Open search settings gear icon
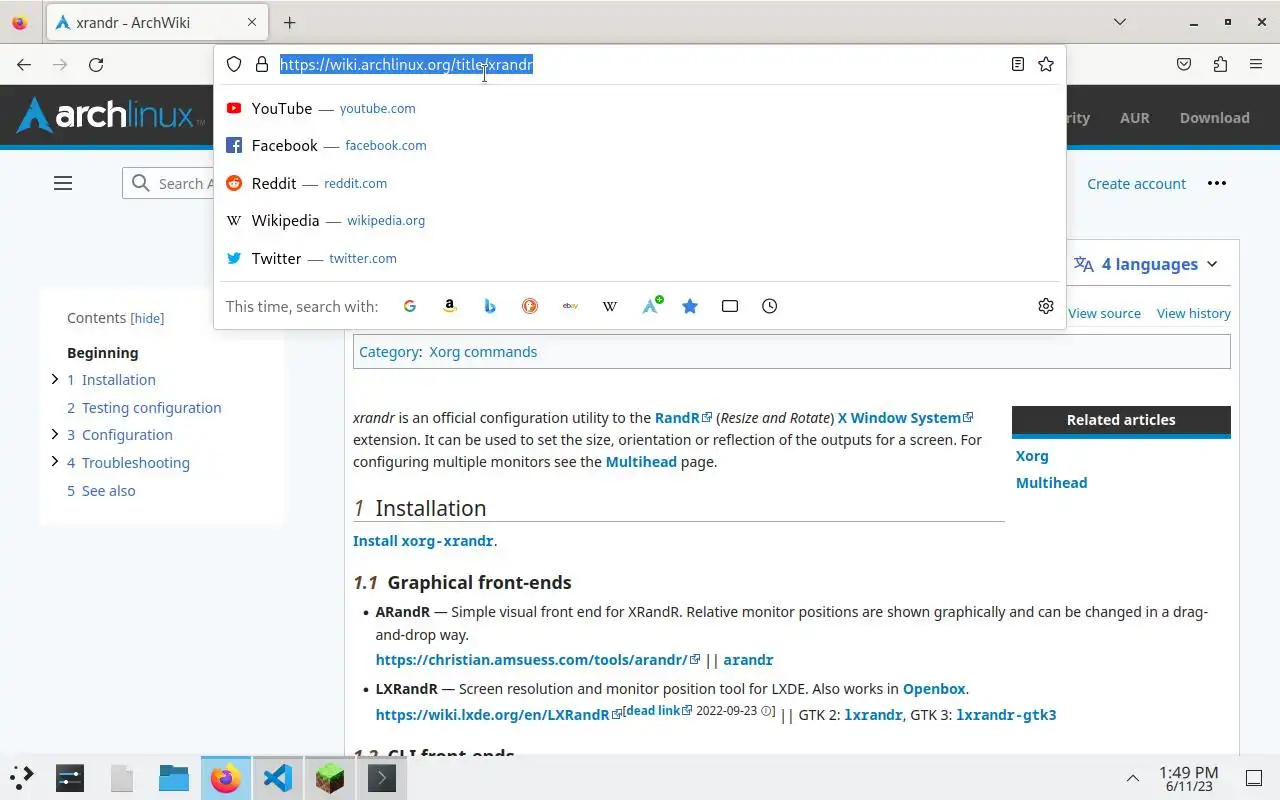The width and height of the screenshot is (1280, 800). [x=1046, y=306]
